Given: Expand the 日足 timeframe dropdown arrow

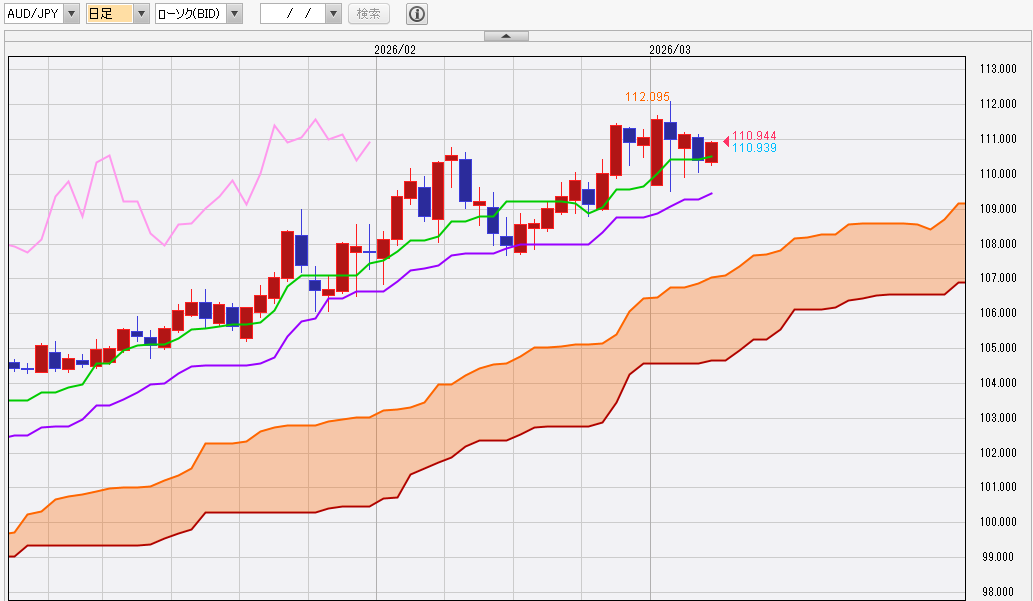Looking at the screenshot, I should tap(141, 14).
